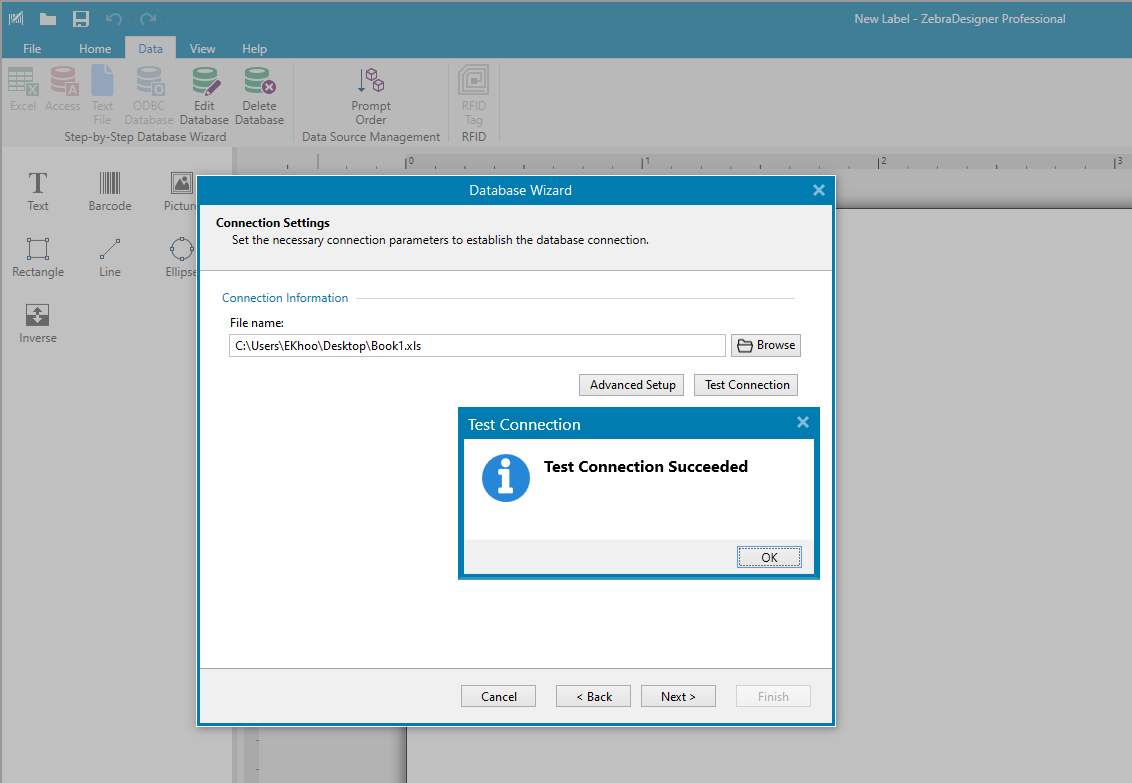Open Prompt Order in Data Source Management
Screen dimensions: 1132x783
click(371, 95)
